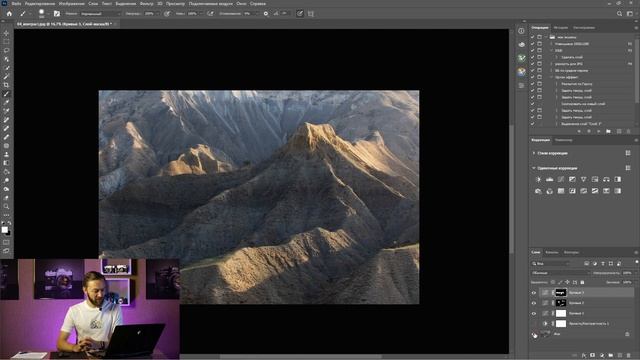Hide the Кривые 3 layer
The width and height of the screenshot is (640, 360).
point(534,293)
